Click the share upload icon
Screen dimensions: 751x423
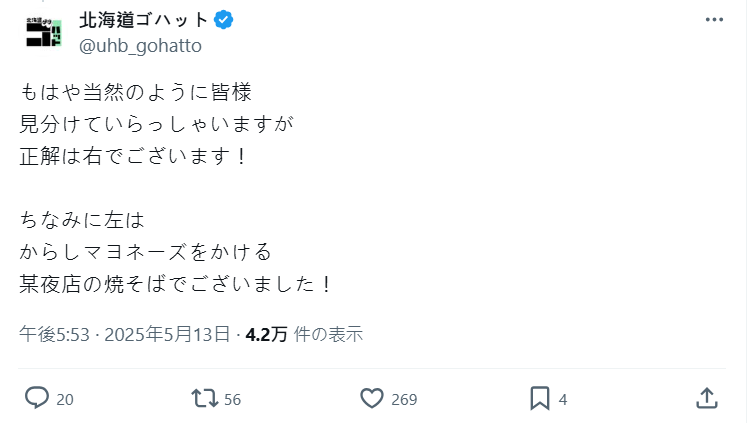pyautogui.click(x=706, y=398)
